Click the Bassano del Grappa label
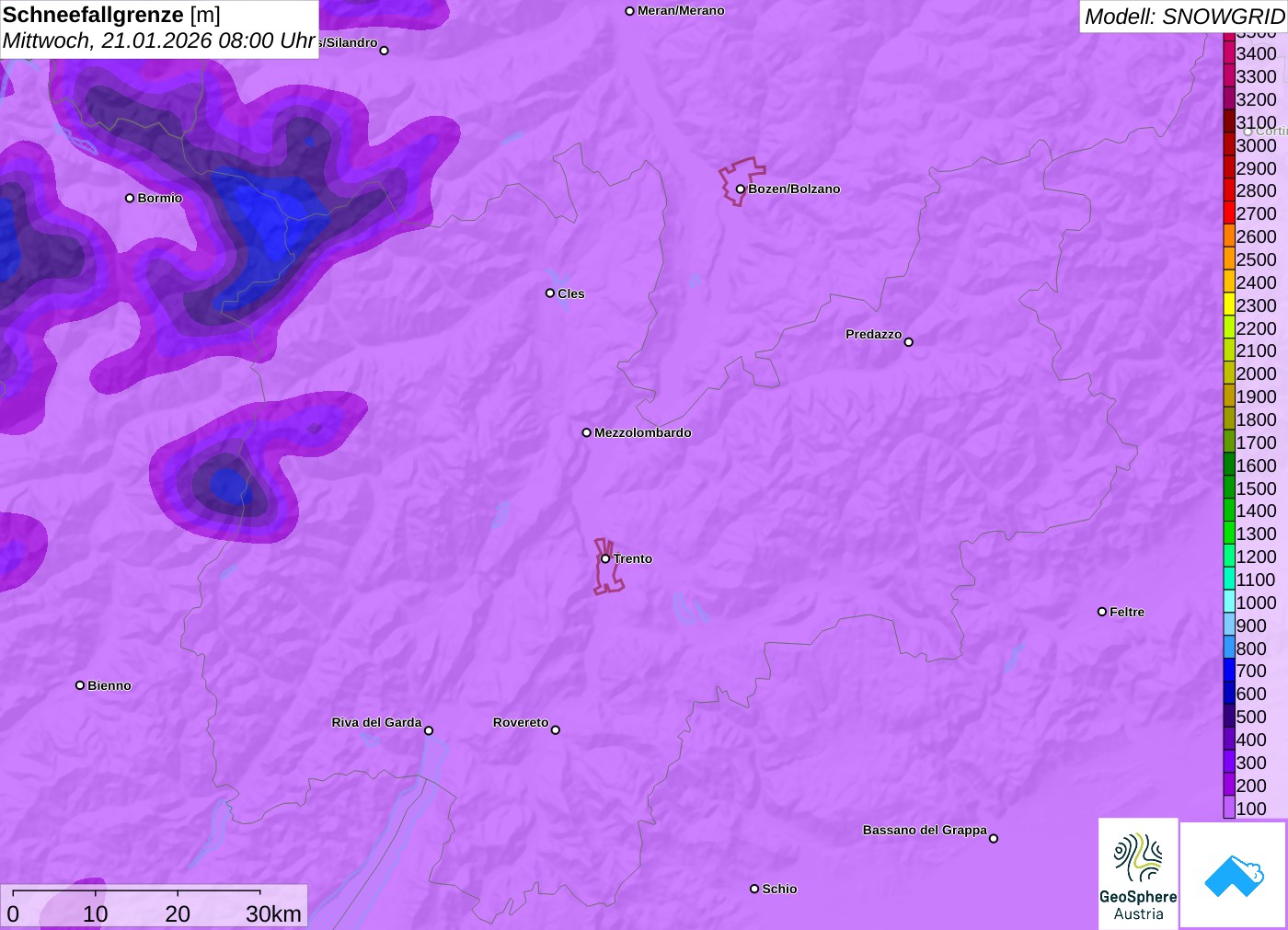 [x=925, y=830]
